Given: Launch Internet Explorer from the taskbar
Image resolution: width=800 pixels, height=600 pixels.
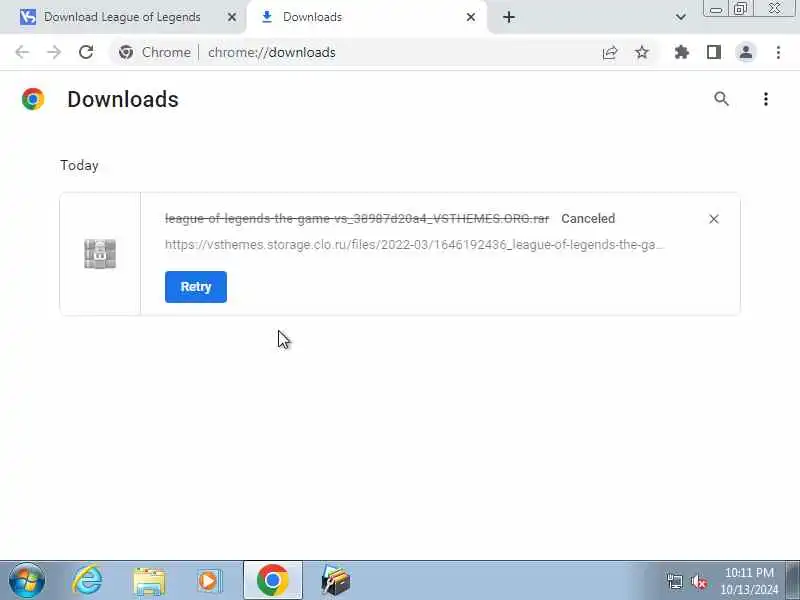Looking at the screenshot, I should pyautogui.click(x=87, y=581).
